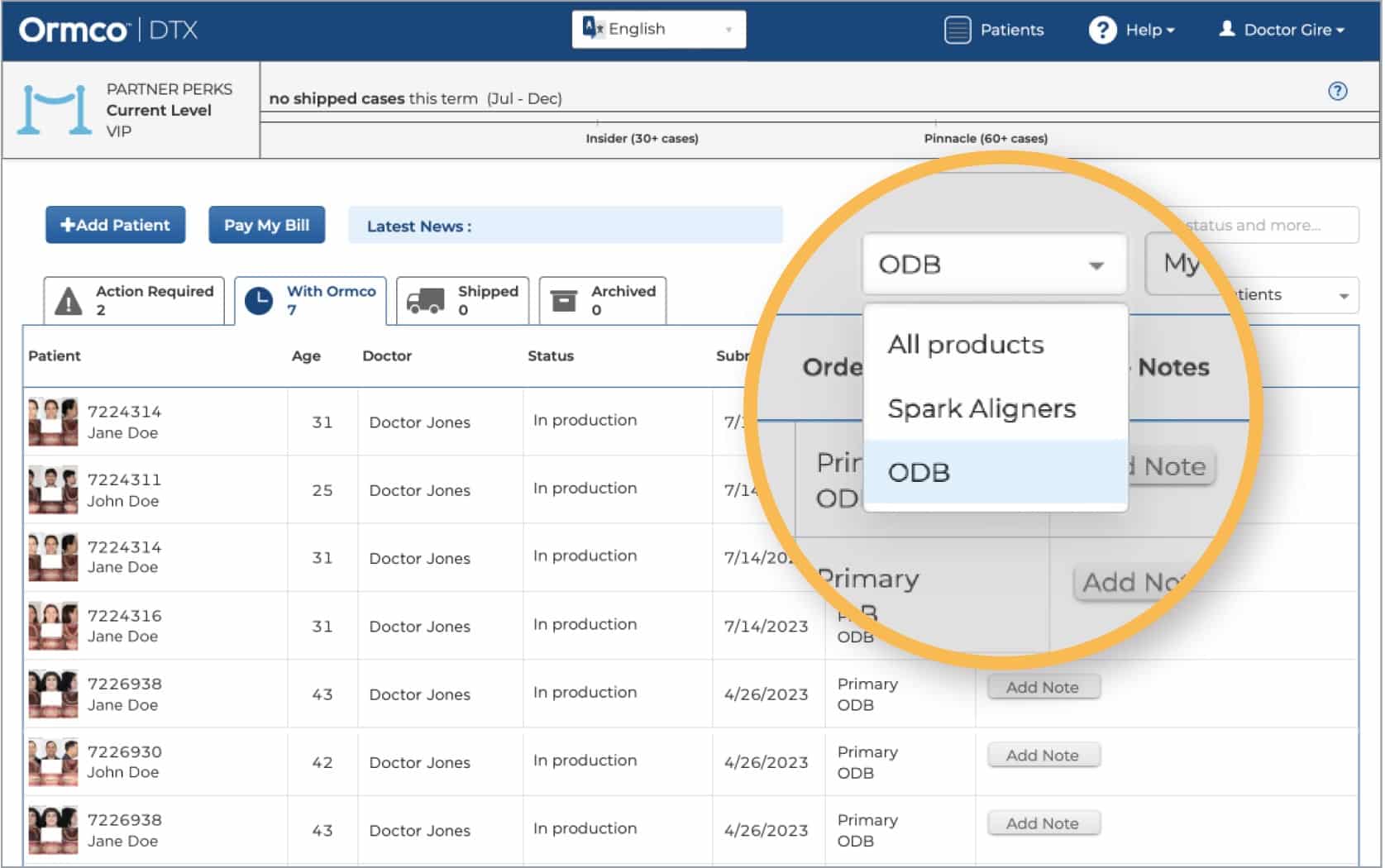Click the Pay My Bill button
The image size is (1385, 868).
click(266, 225)
